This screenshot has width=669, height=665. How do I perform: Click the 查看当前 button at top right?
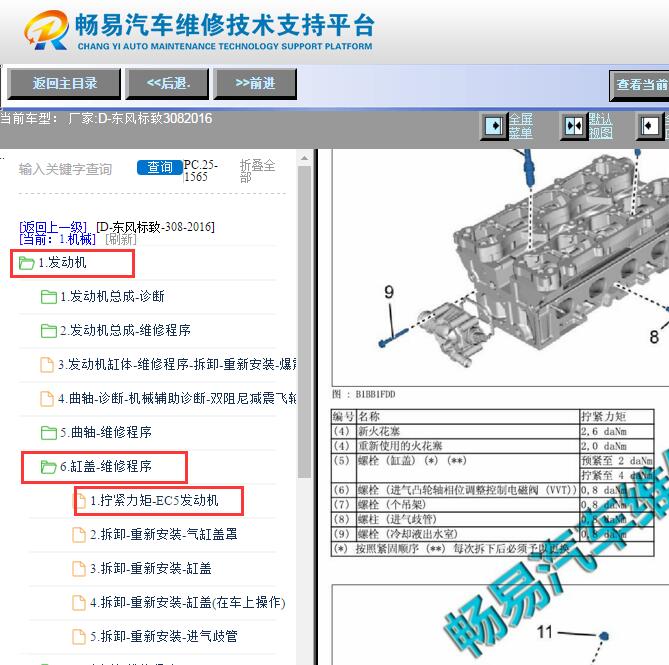(x=640, y=85)
